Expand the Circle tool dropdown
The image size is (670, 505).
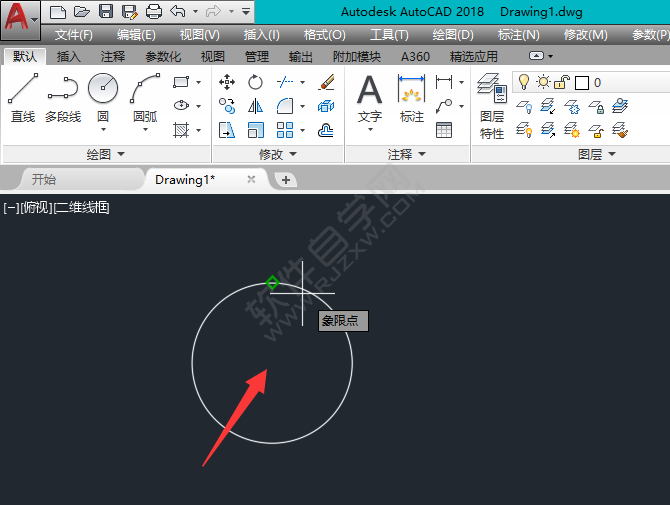point(103,129)
